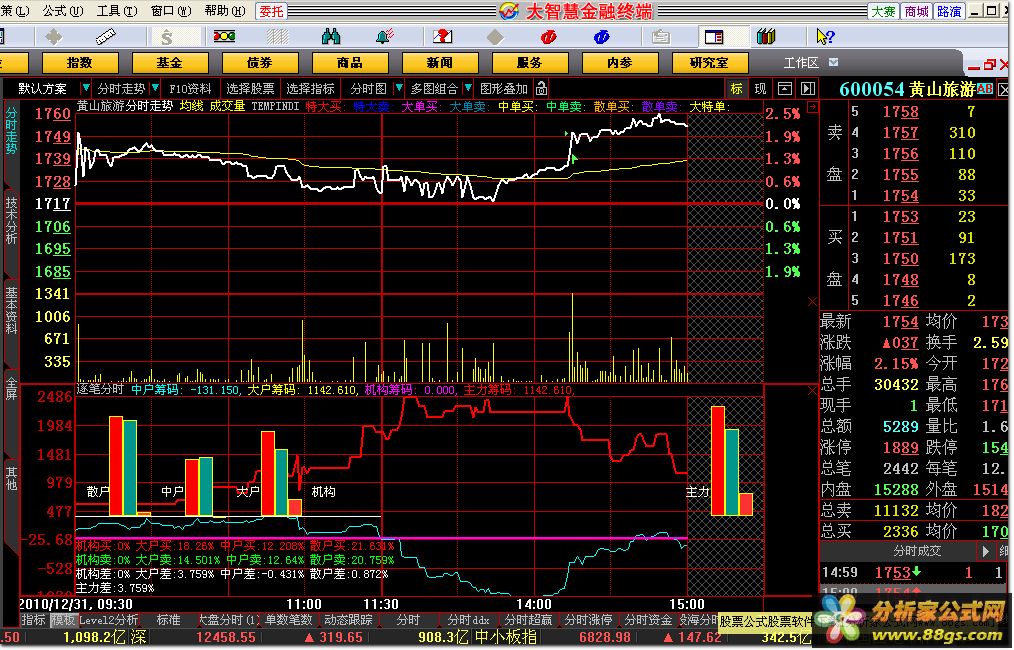Click the dollar sign toolbar icon
The width and height of the screenshot is (1014, 650).
(x=167, y=37)
